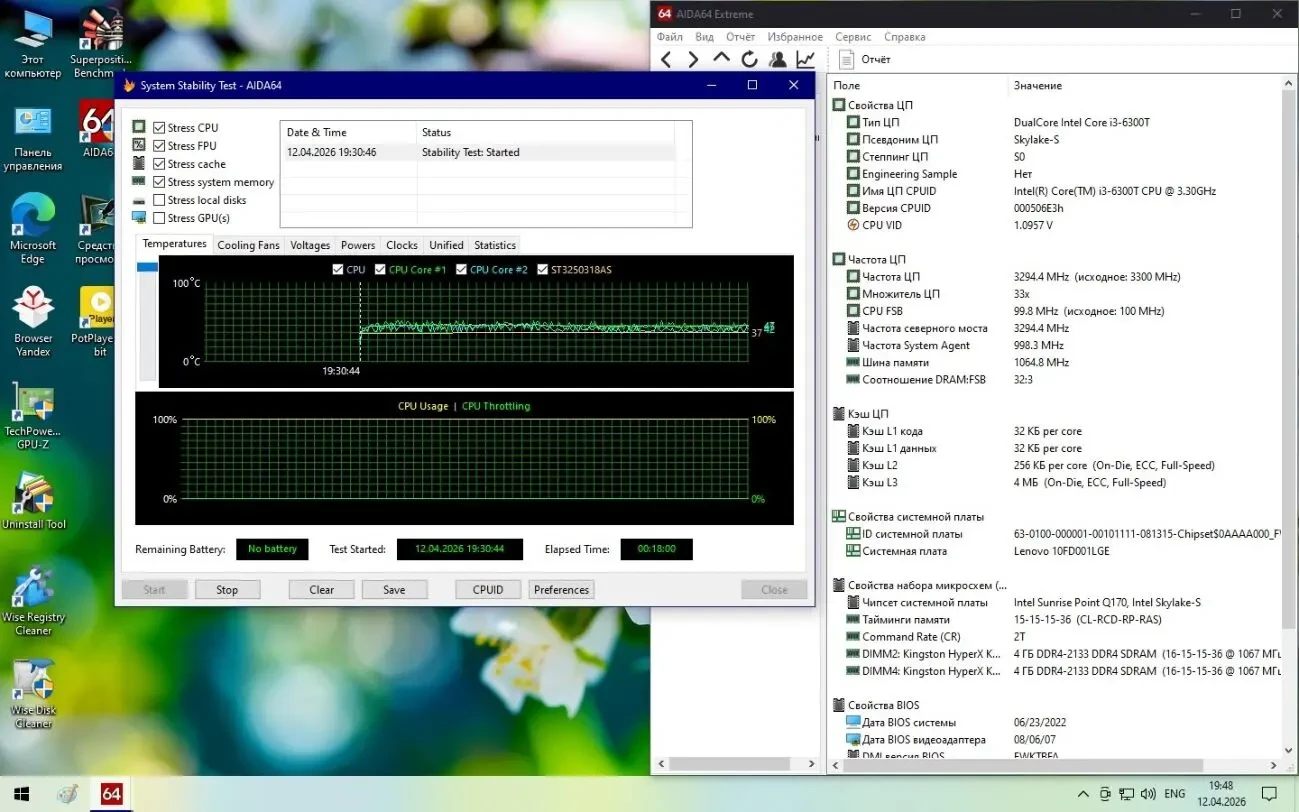
Task: Open the Файл menu in AIDA64
Action: coord(670,37)
